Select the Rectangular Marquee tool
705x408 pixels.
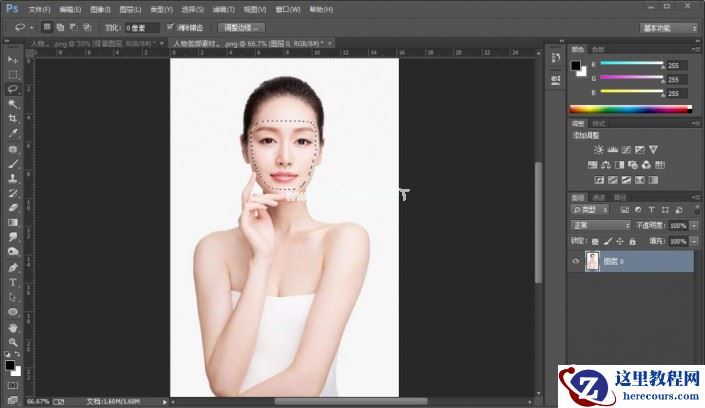point(13,74)
